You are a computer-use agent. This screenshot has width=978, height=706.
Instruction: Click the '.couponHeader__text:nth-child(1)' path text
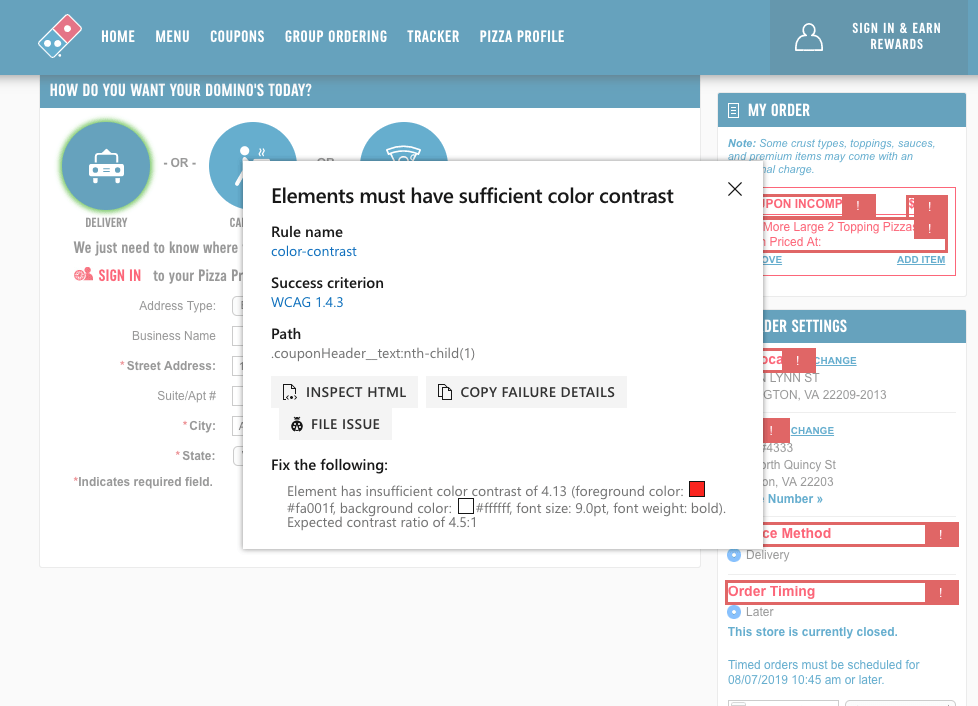373,354
